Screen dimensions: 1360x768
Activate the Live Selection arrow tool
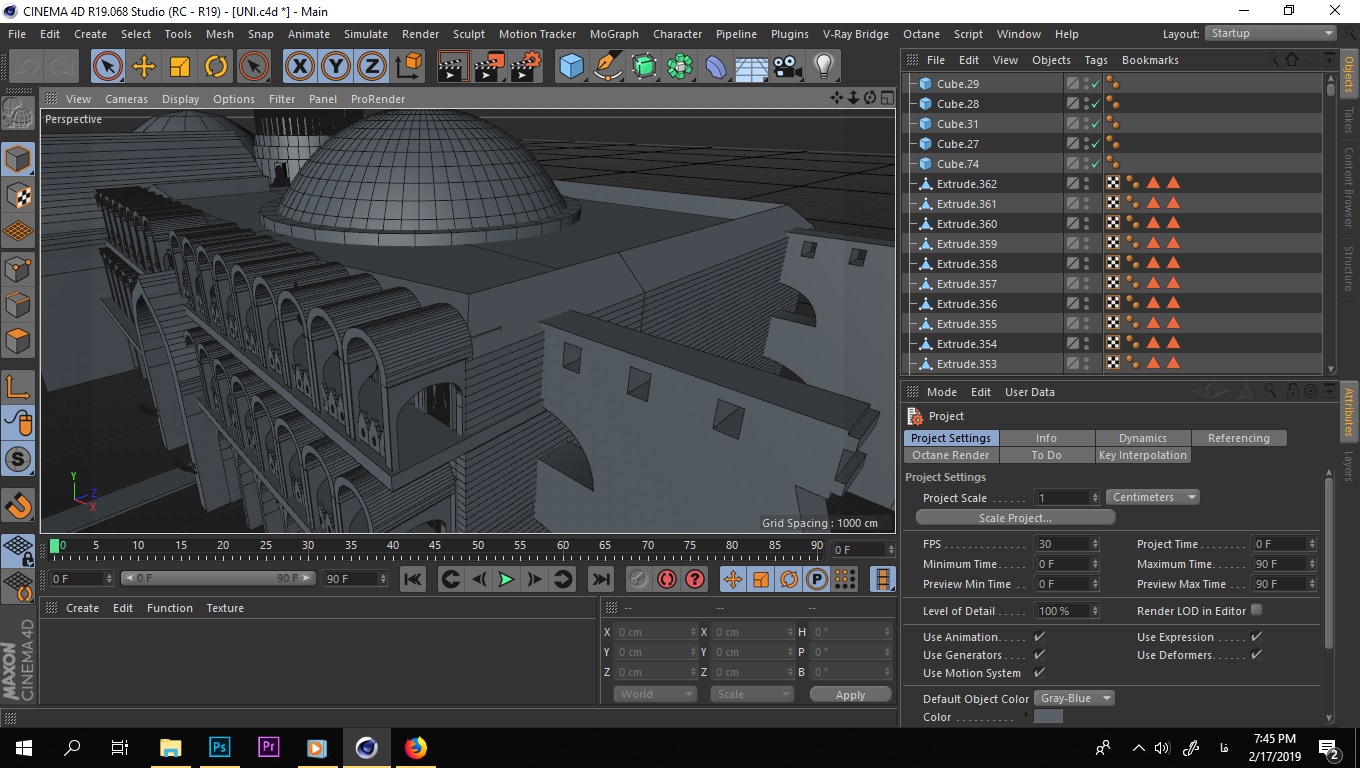pos(108,67)
